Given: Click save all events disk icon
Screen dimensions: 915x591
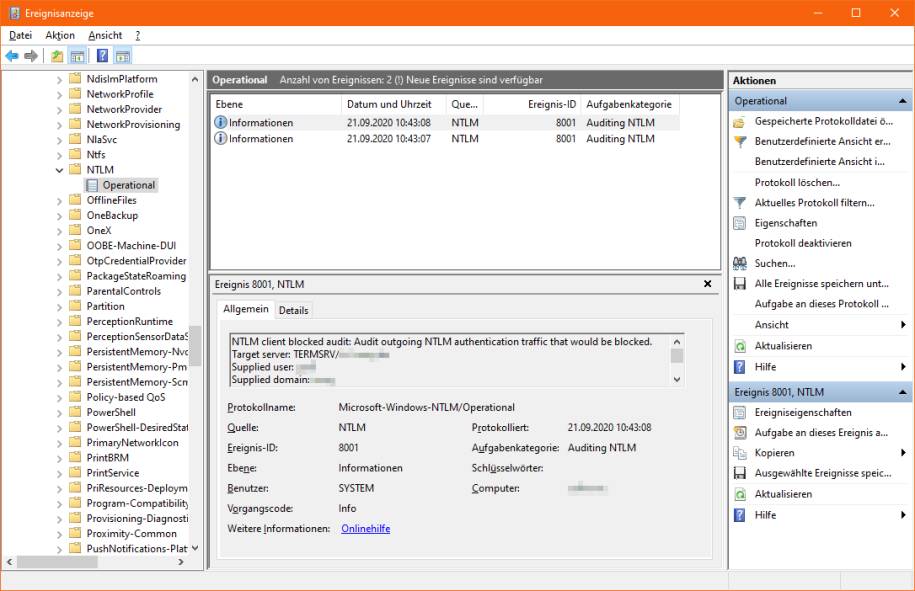Looking at the screenshot, I should pyautogui.click(x=739, y=284).
